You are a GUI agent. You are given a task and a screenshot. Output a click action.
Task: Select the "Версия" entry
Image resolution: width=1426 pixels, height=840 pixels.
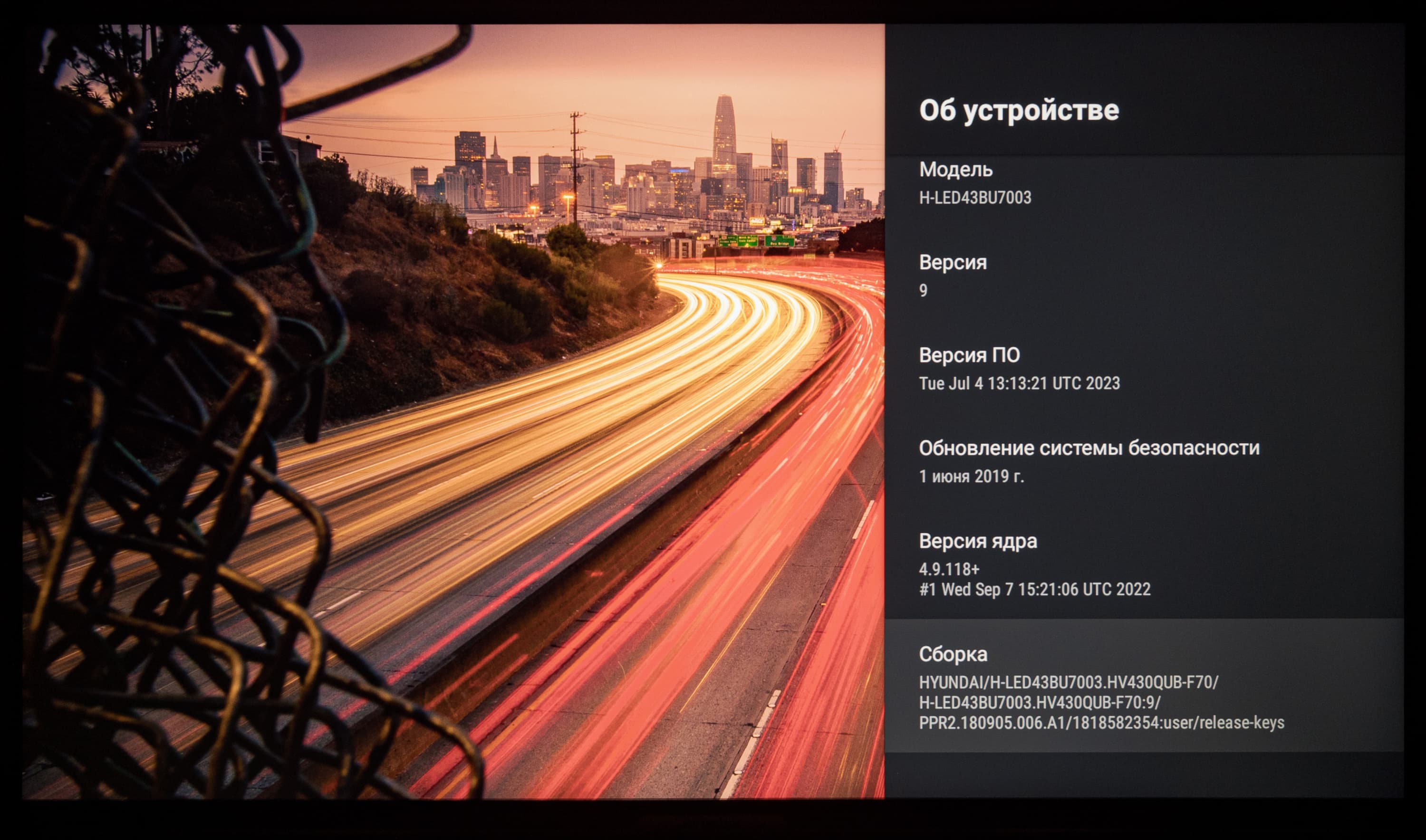point(953,262)
